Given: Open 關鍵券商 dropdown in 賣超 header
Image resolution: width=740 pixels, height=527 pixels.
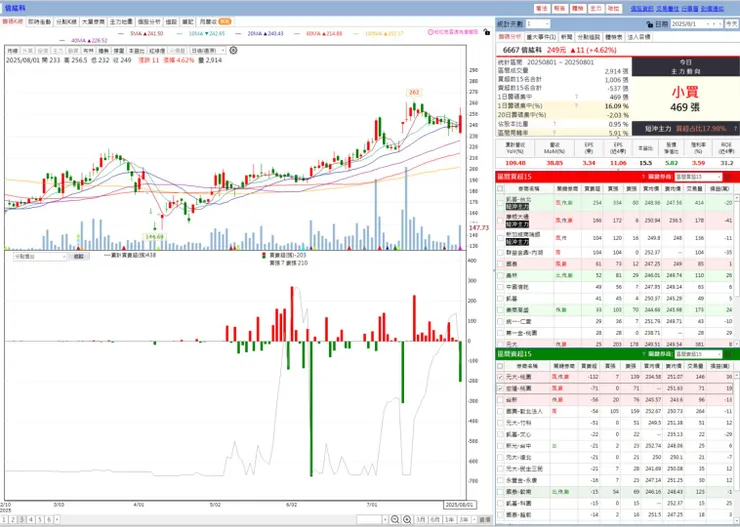Looking at the screenshot, I should pyautogui.click(x=698, y=354).
